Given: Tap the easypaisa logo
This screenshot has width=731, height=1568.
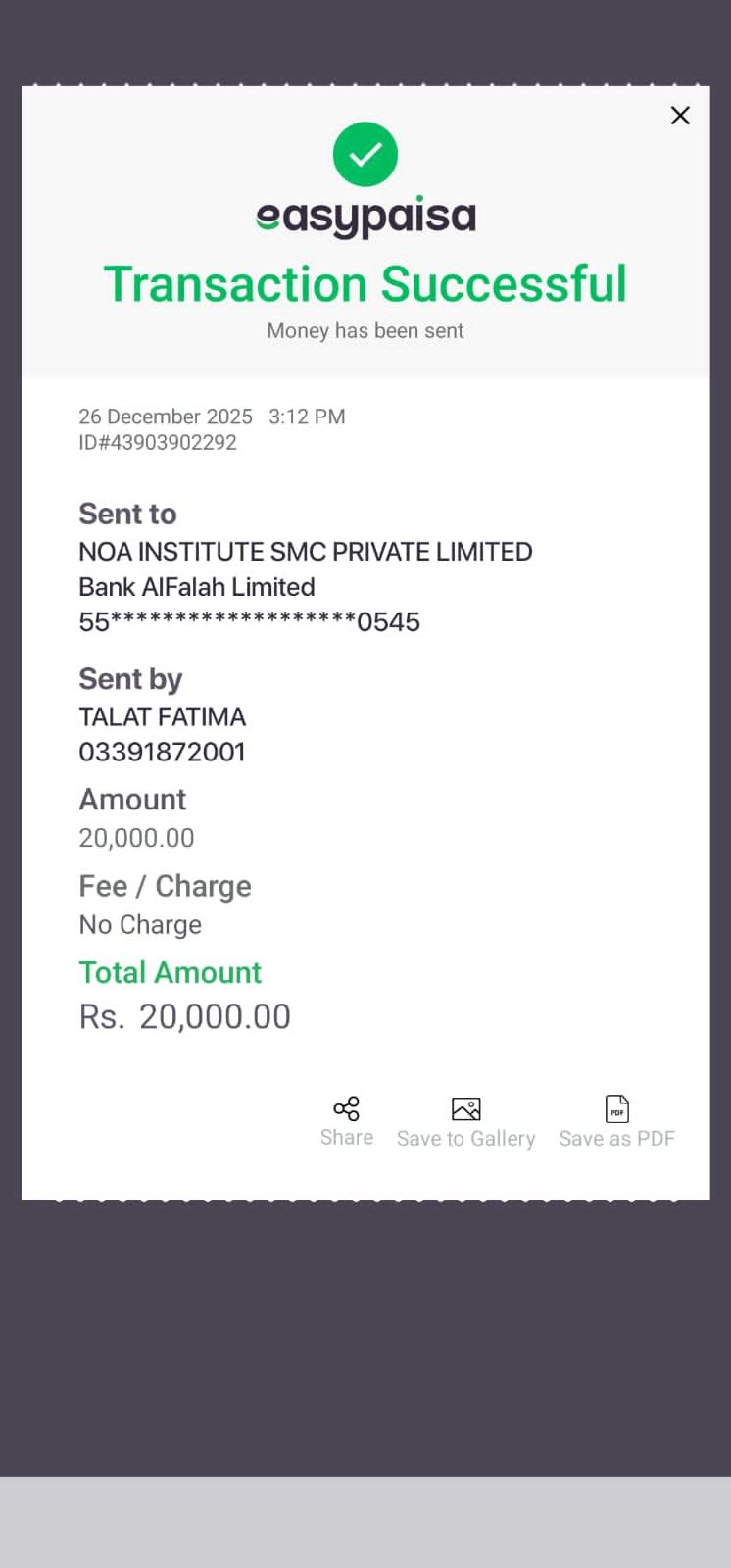Looking at the screenshot, I should [x=365, y=217].
